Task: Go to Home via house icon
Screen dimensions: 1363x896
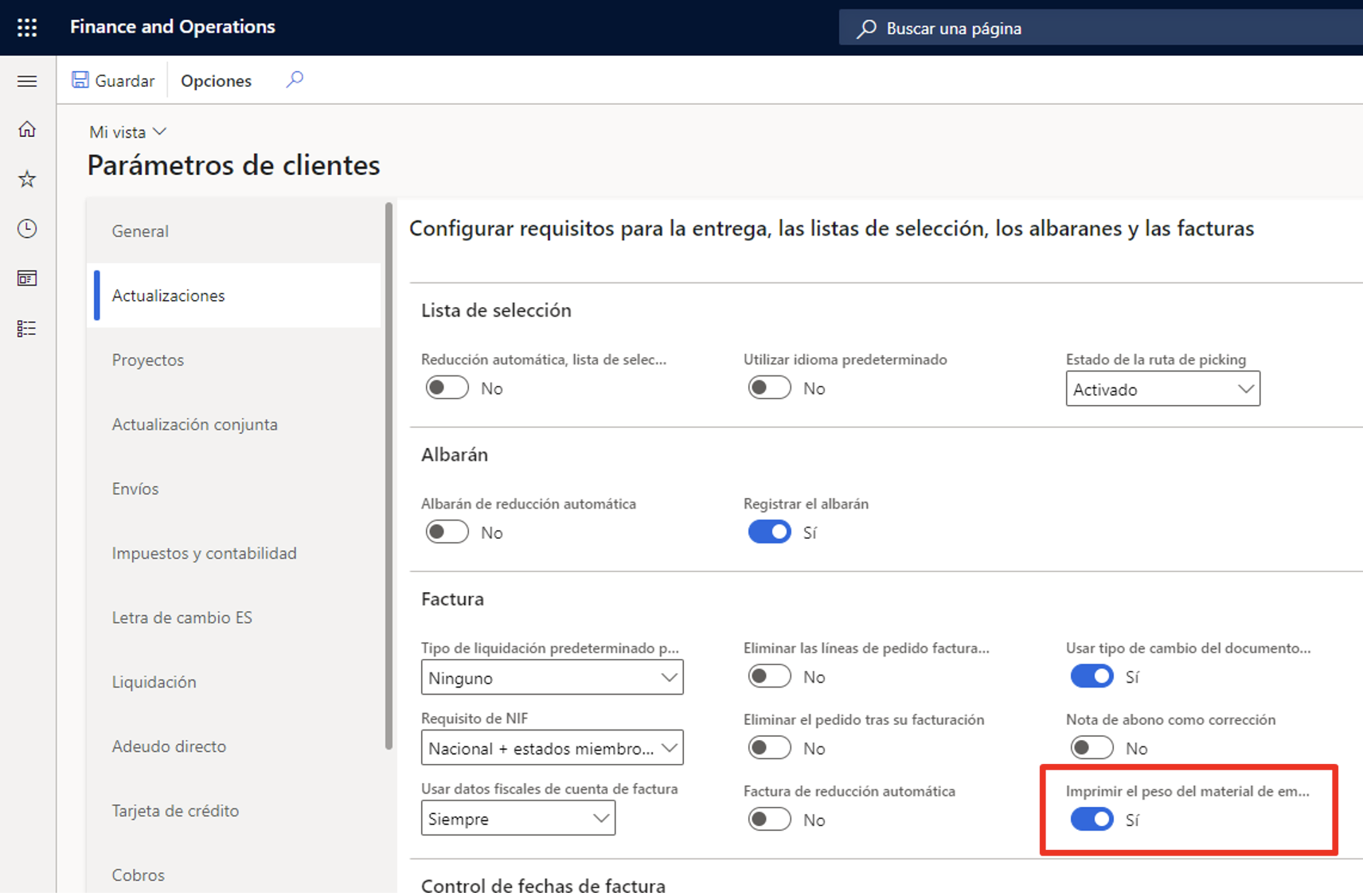Action: point(27,129)
